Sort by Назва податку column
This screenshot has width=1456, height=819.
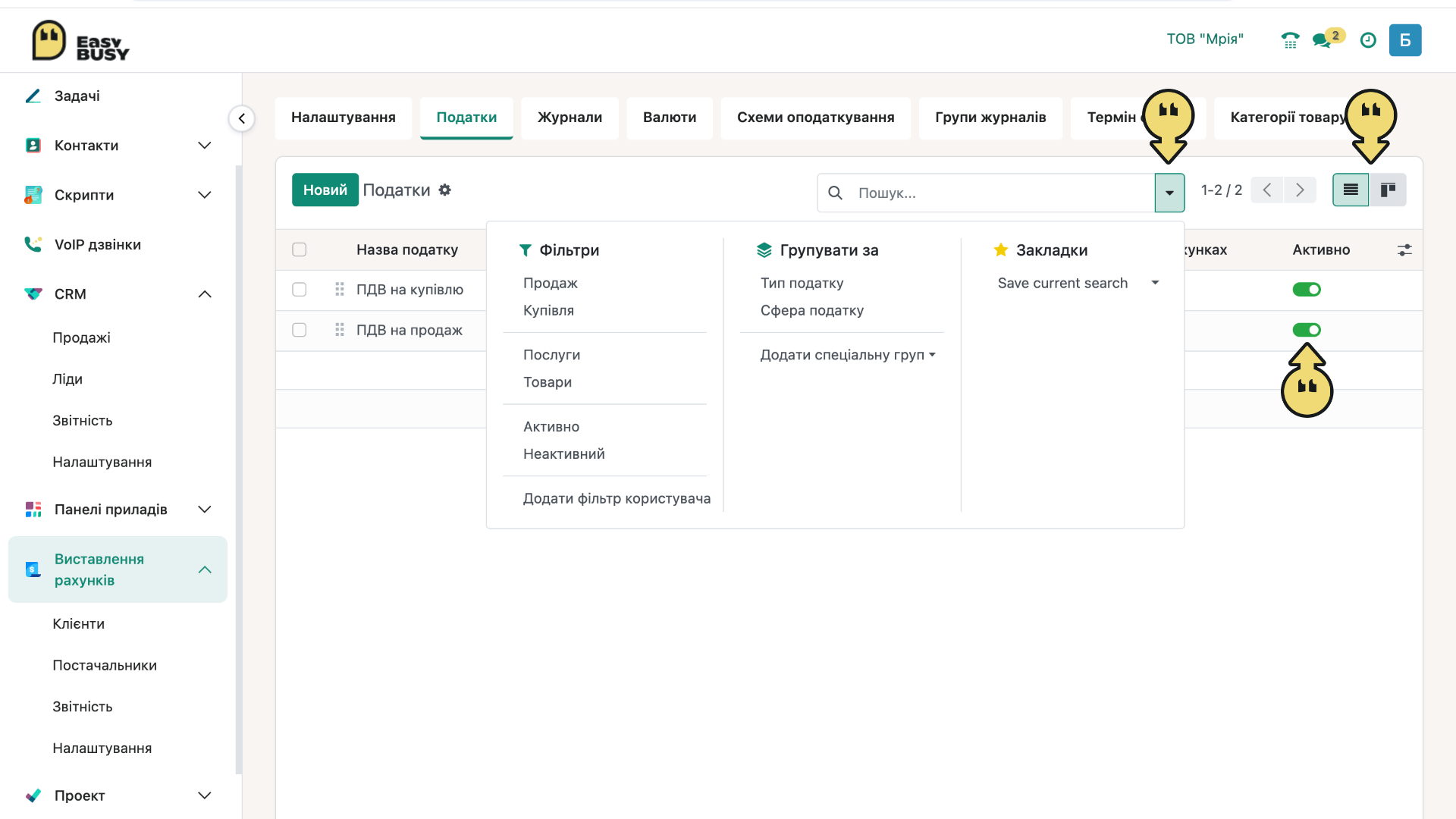click(x=407, y=249)
